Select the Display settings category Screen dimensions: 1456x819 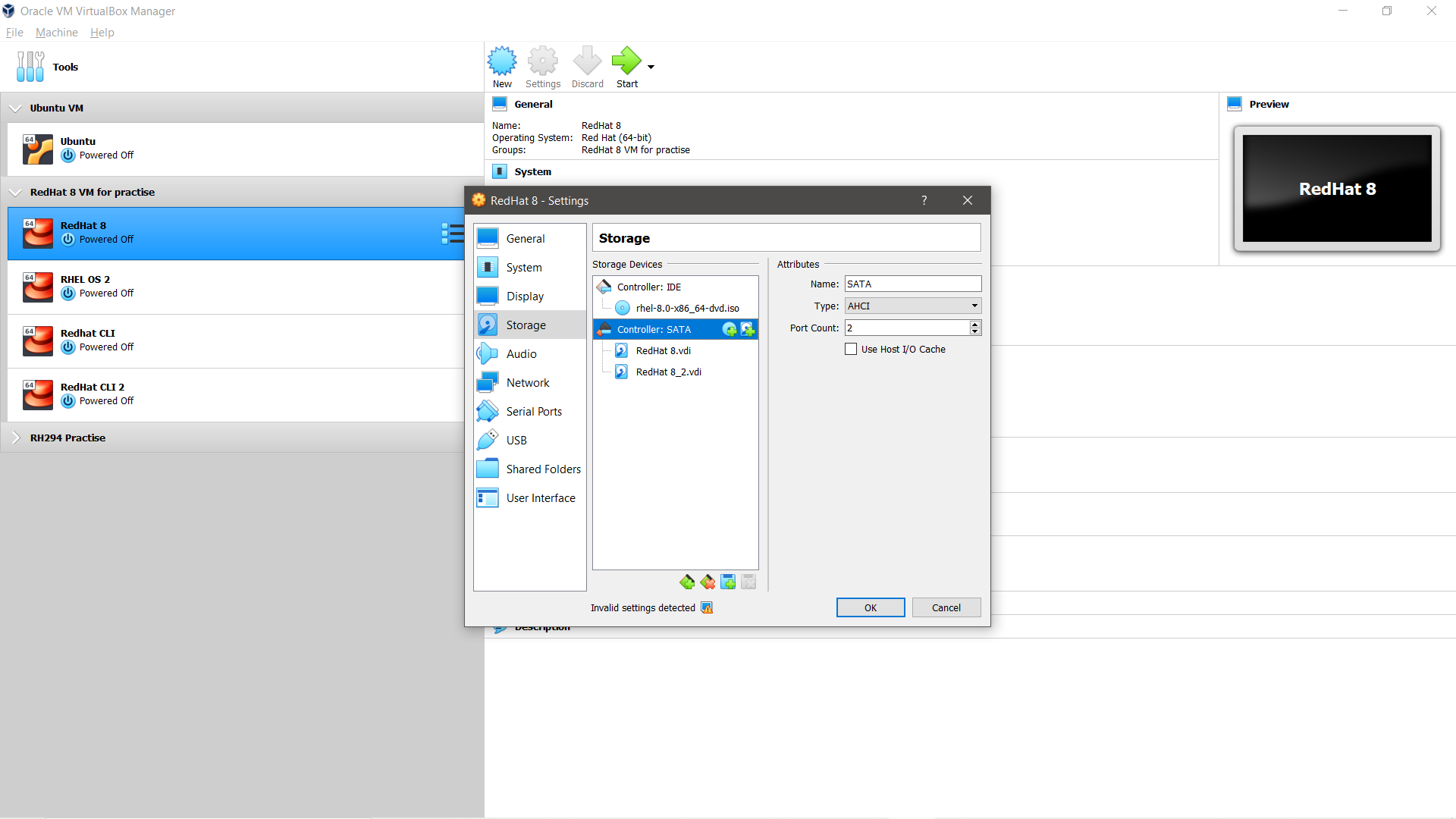click(530, 296)
